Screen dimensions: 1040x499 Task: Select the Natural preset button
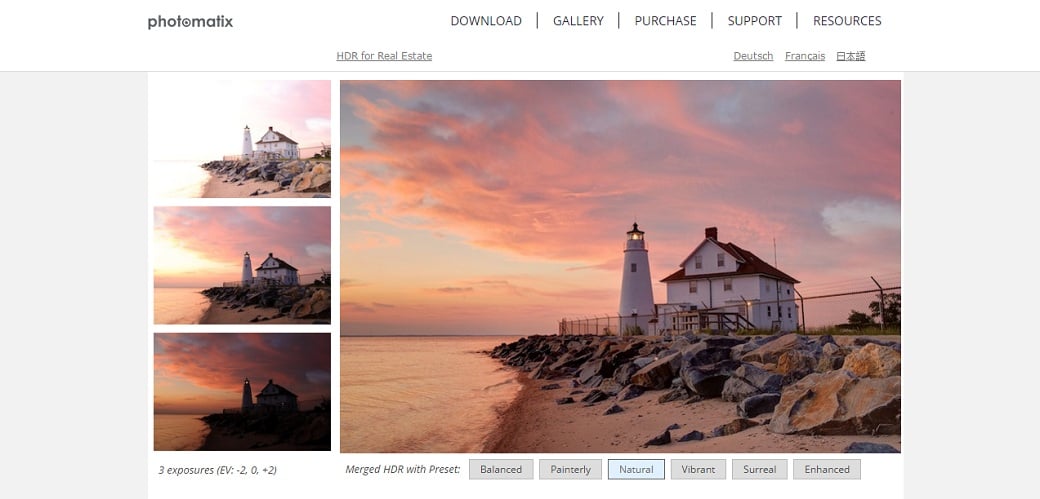(636, 469)
